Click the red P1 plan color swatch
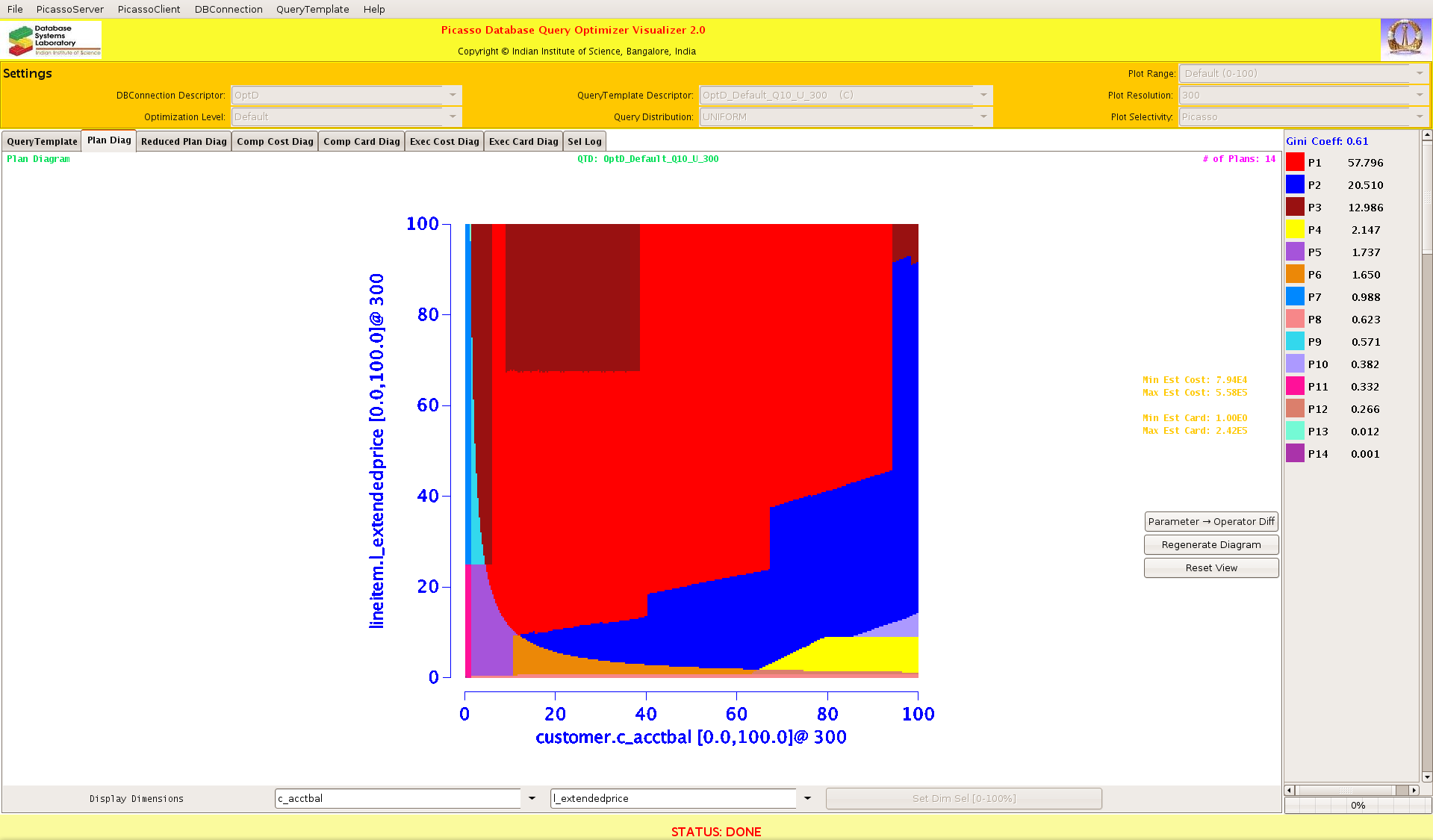This screenshot has width=1433, height=840. [1295, 163]
